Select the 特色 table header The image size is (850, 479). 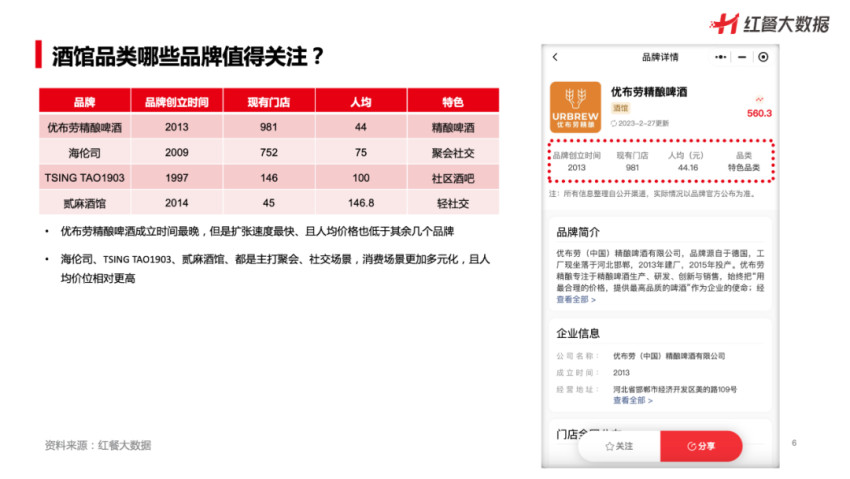click(x=453, y=101)
